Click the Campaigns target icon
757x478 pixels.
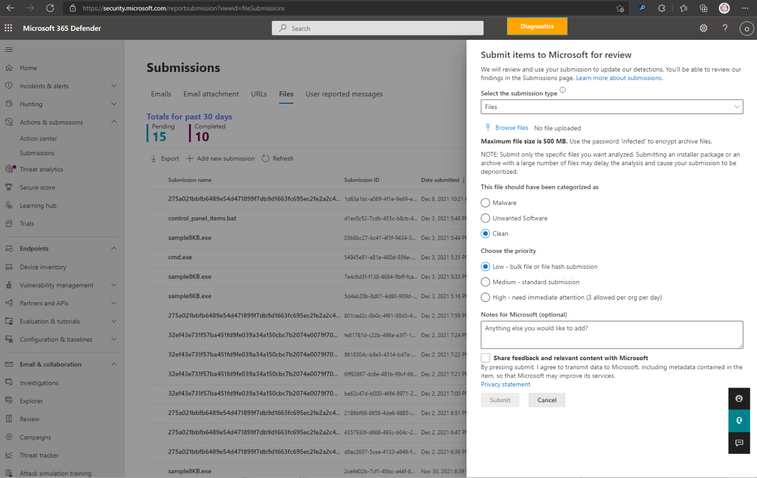coord(9,437)
